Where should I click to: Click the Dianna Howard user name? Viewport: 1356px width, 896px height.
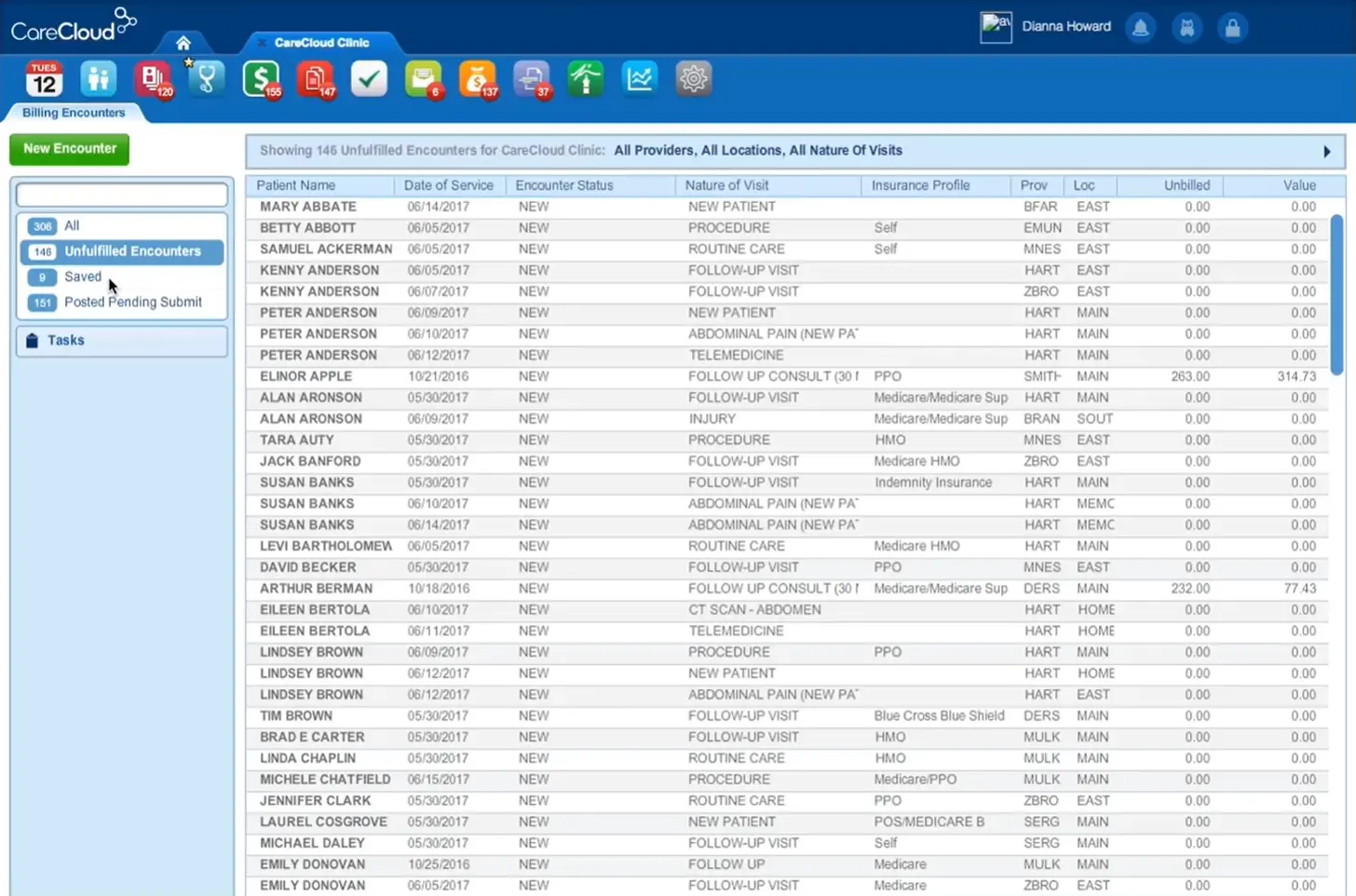(x=1066, y=27)
